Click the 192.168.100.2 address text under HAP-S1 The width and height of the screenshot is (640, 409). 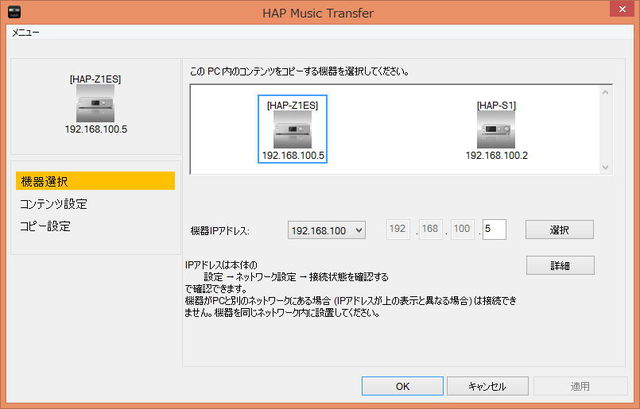coord(496,156)
